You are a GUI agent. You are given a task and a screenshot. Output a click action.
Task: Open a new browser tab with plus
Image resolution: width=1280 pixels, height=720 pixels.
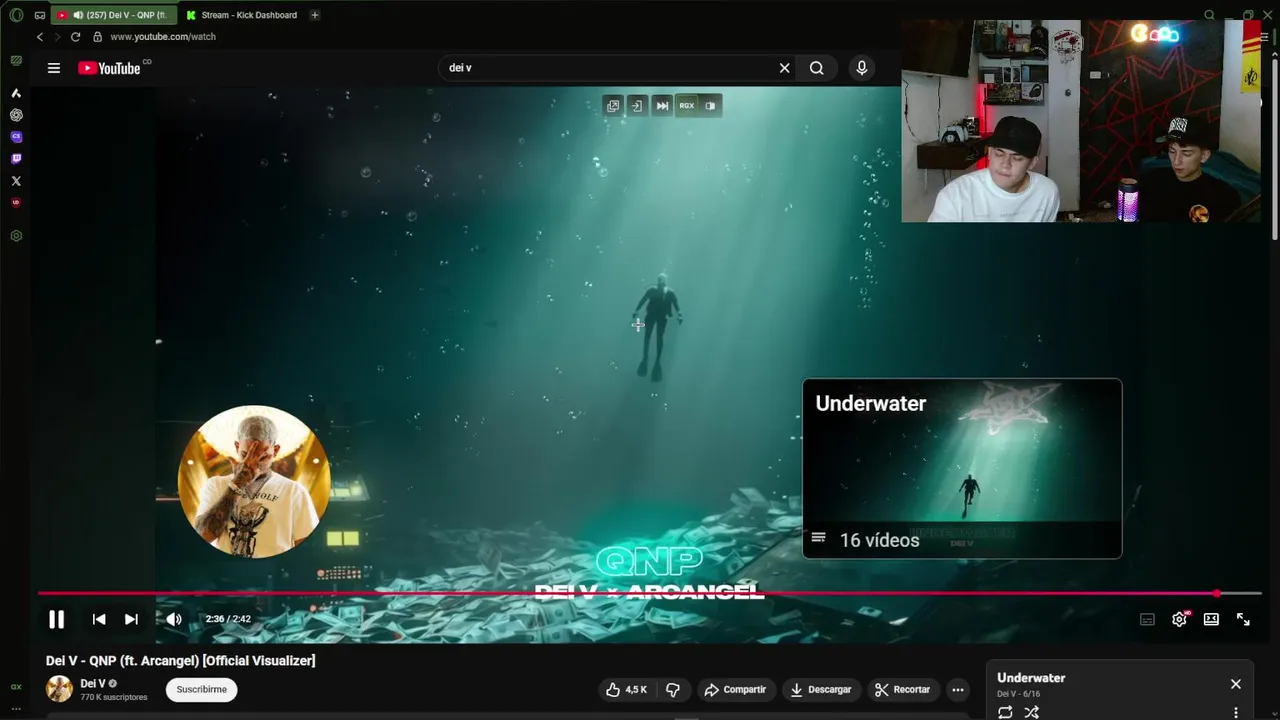point(315,15)
